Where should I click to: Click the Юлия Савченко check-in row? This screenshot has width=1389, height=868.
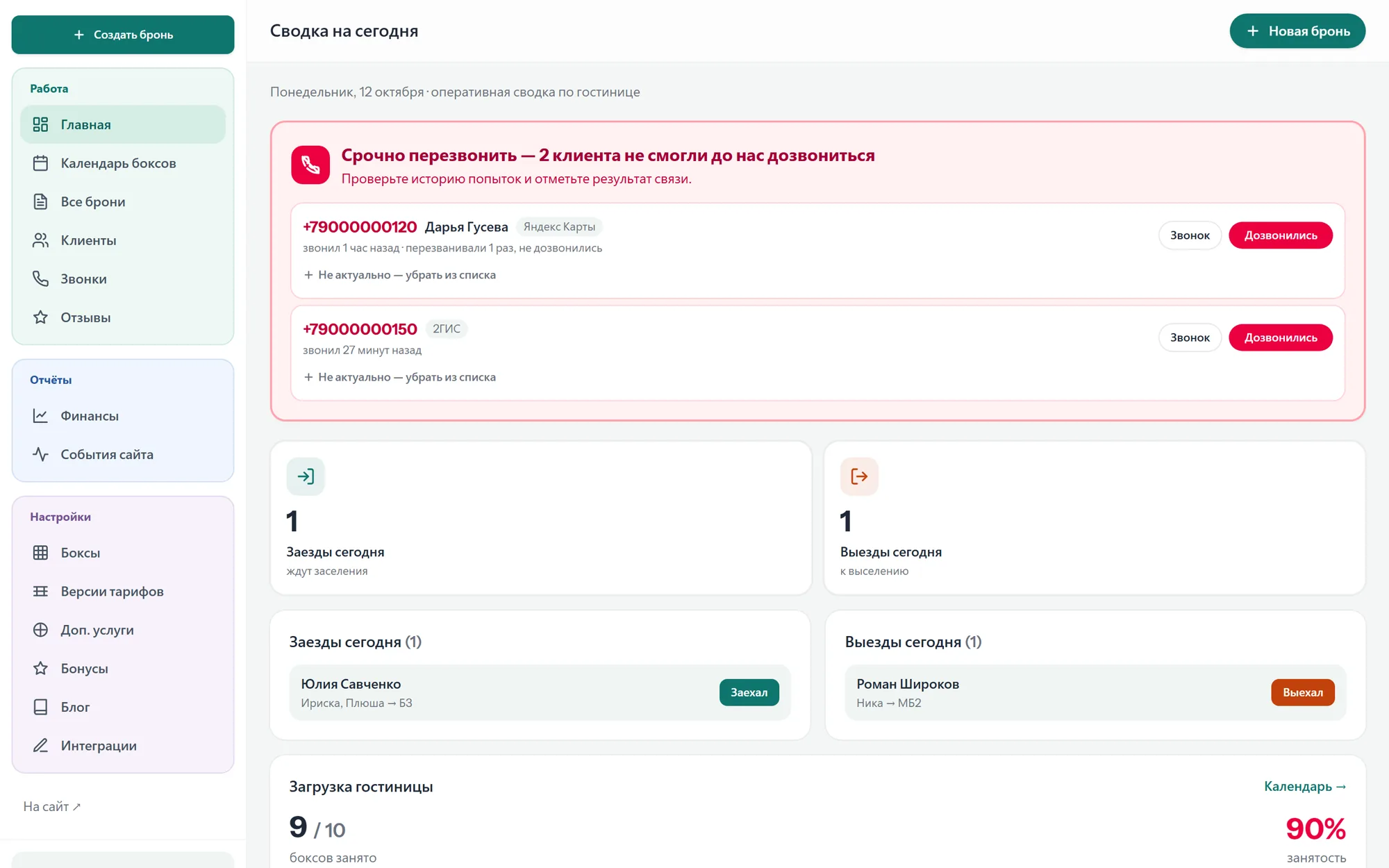tap(540, 692)
